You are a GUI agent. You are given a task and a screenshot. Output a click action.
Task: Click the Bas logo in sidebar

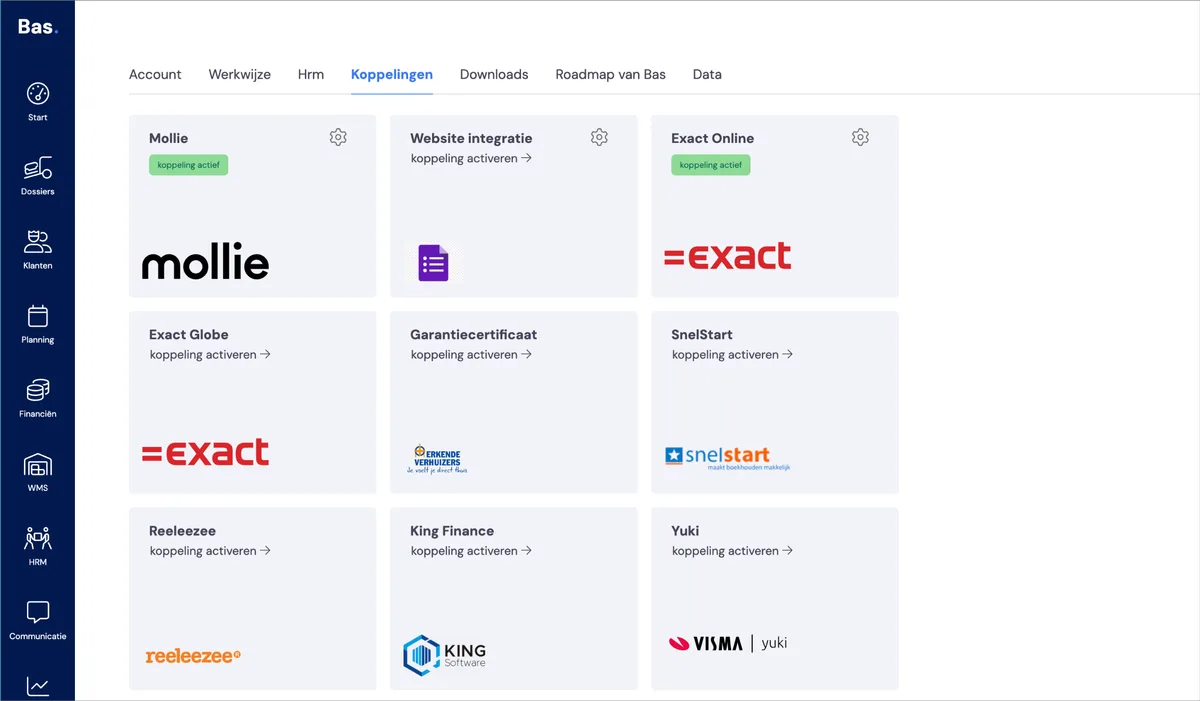(x=37, y=27)
